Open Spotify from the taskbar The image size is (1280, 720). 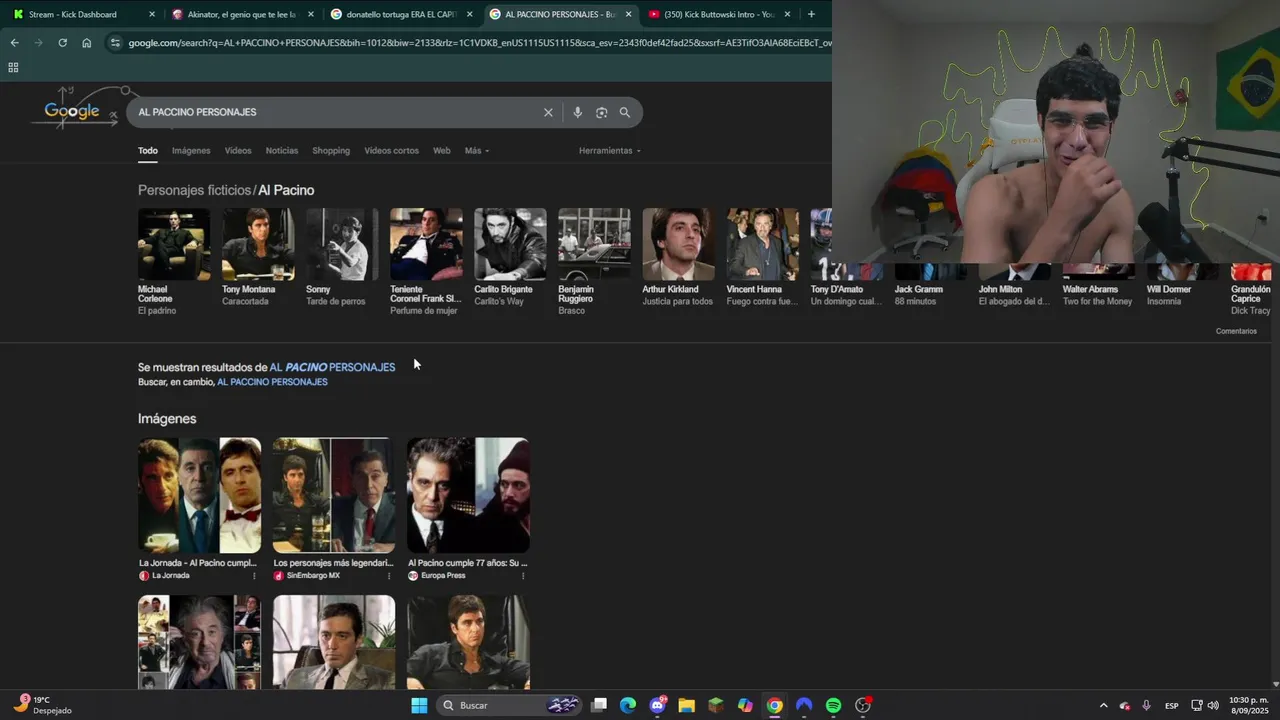(x=833, y=705)
